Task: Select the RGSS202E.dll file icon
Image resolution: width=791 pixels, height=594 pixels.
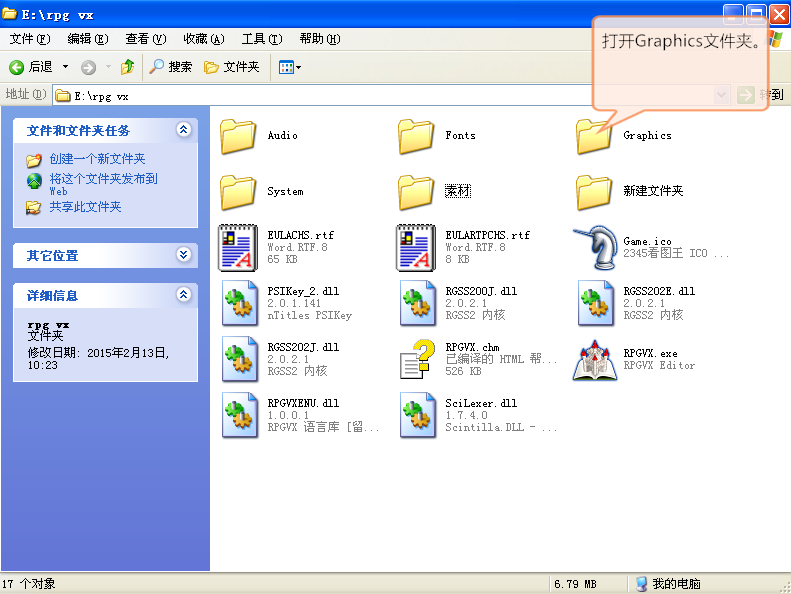Action: tap(596, 303)
